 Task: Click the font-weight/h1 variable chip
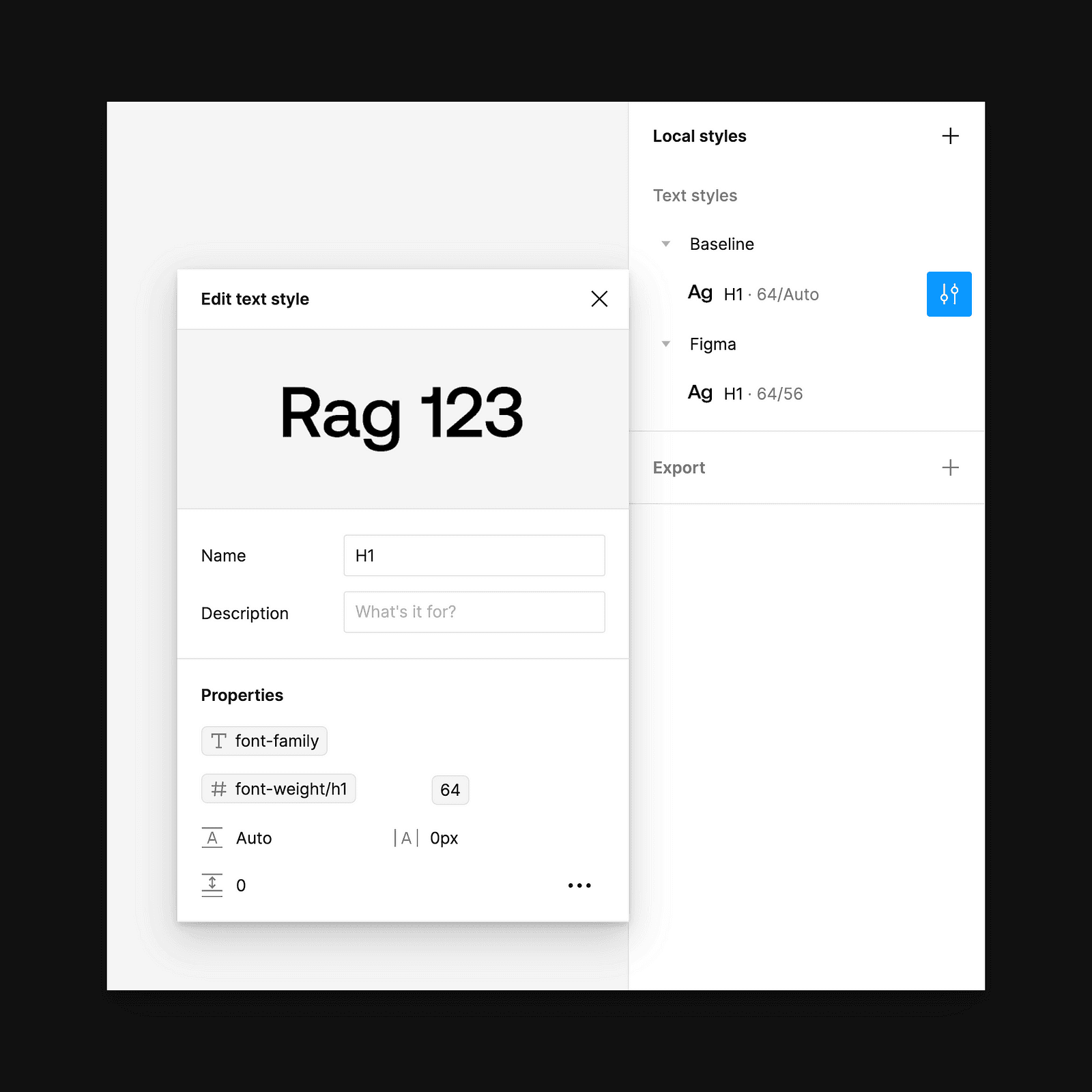[278, 789]
